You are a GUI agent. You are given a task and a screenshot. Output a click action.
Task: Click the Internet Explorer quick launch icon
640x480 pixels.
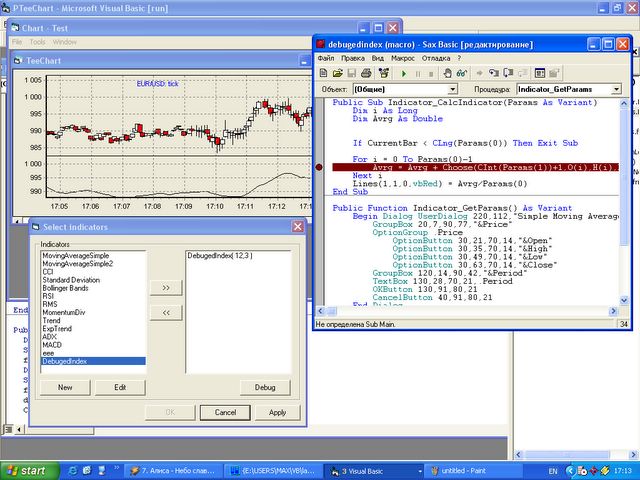[x=73, y=471]
